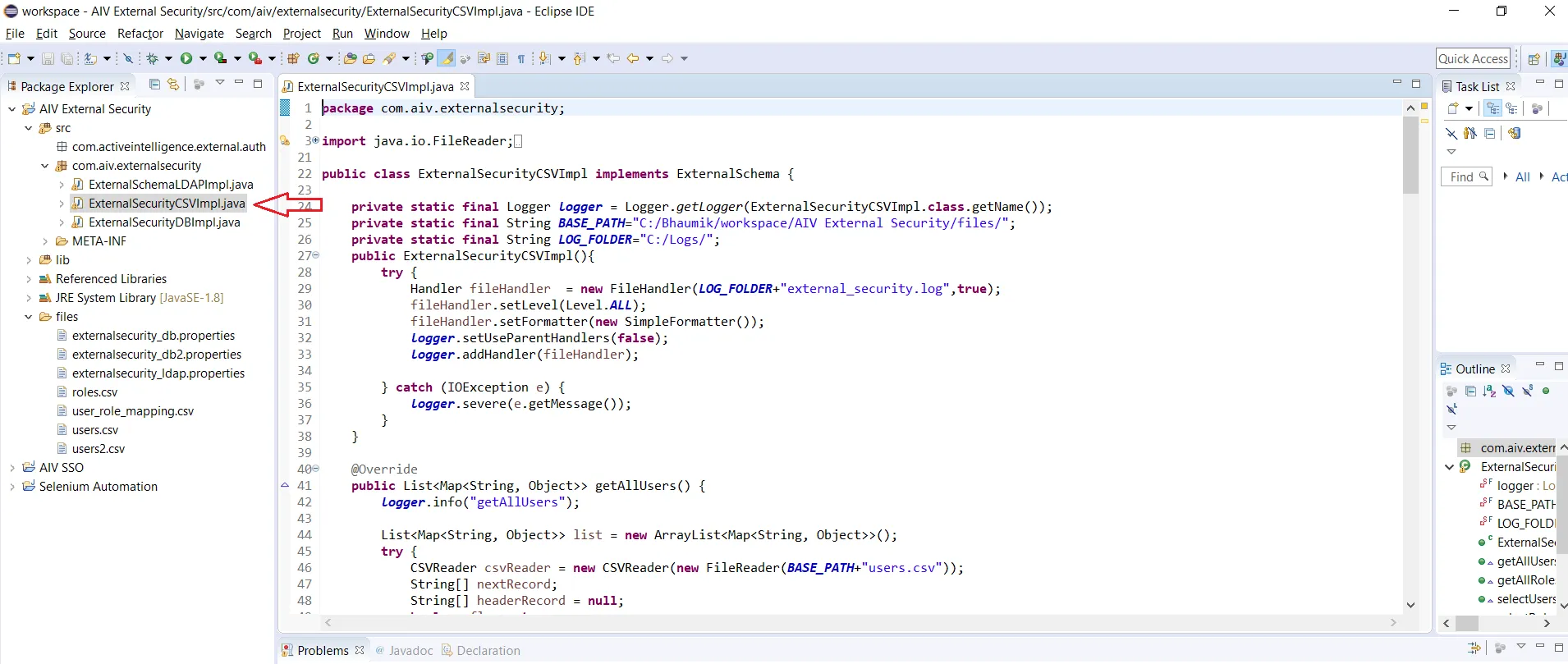Screen dimensions: 1568x664
Task: Expand the Referenced Libraries node
Action: point(28,279)
